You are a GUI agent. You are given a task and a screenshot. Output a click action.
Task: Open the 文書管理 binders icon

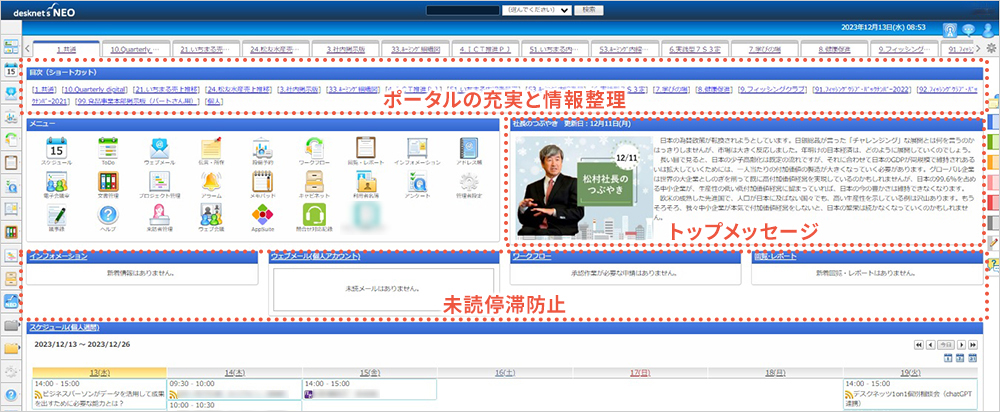point(108,182)
